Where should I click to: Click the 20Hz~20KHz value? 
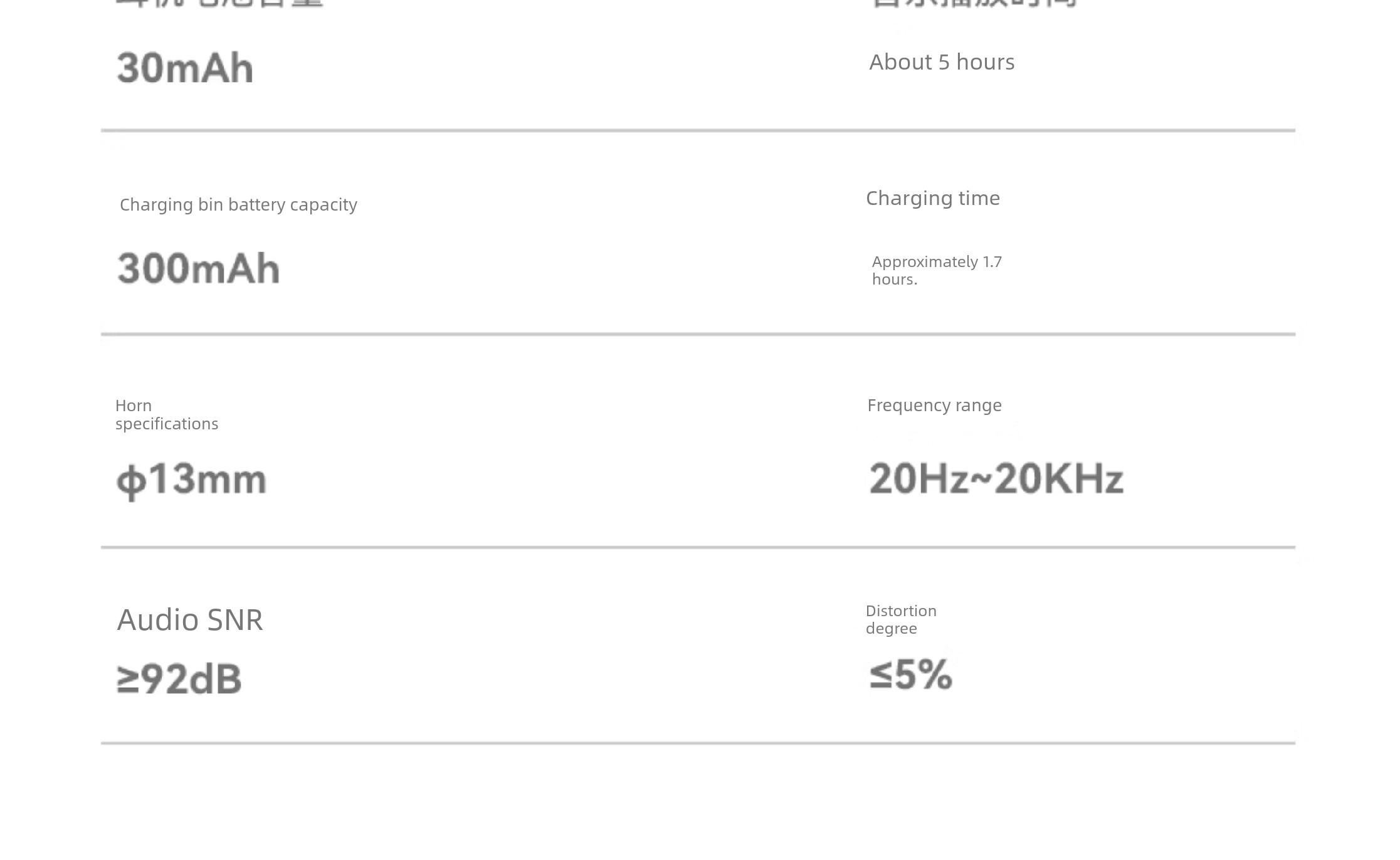coord(996,479)
